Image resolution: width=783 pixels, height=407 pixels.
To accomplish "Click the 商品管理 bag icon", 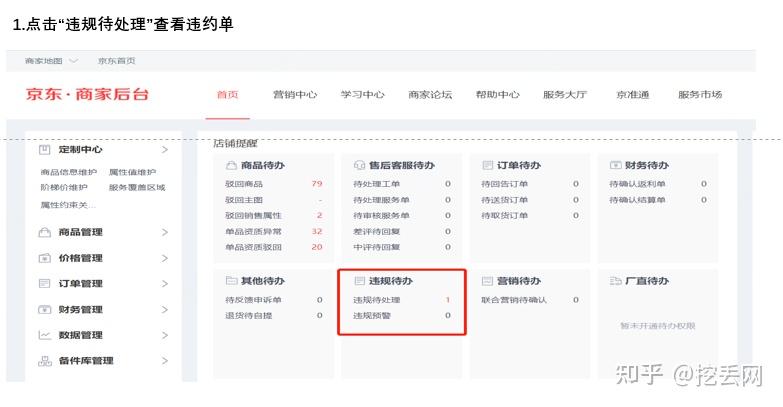I will (44, 232).
